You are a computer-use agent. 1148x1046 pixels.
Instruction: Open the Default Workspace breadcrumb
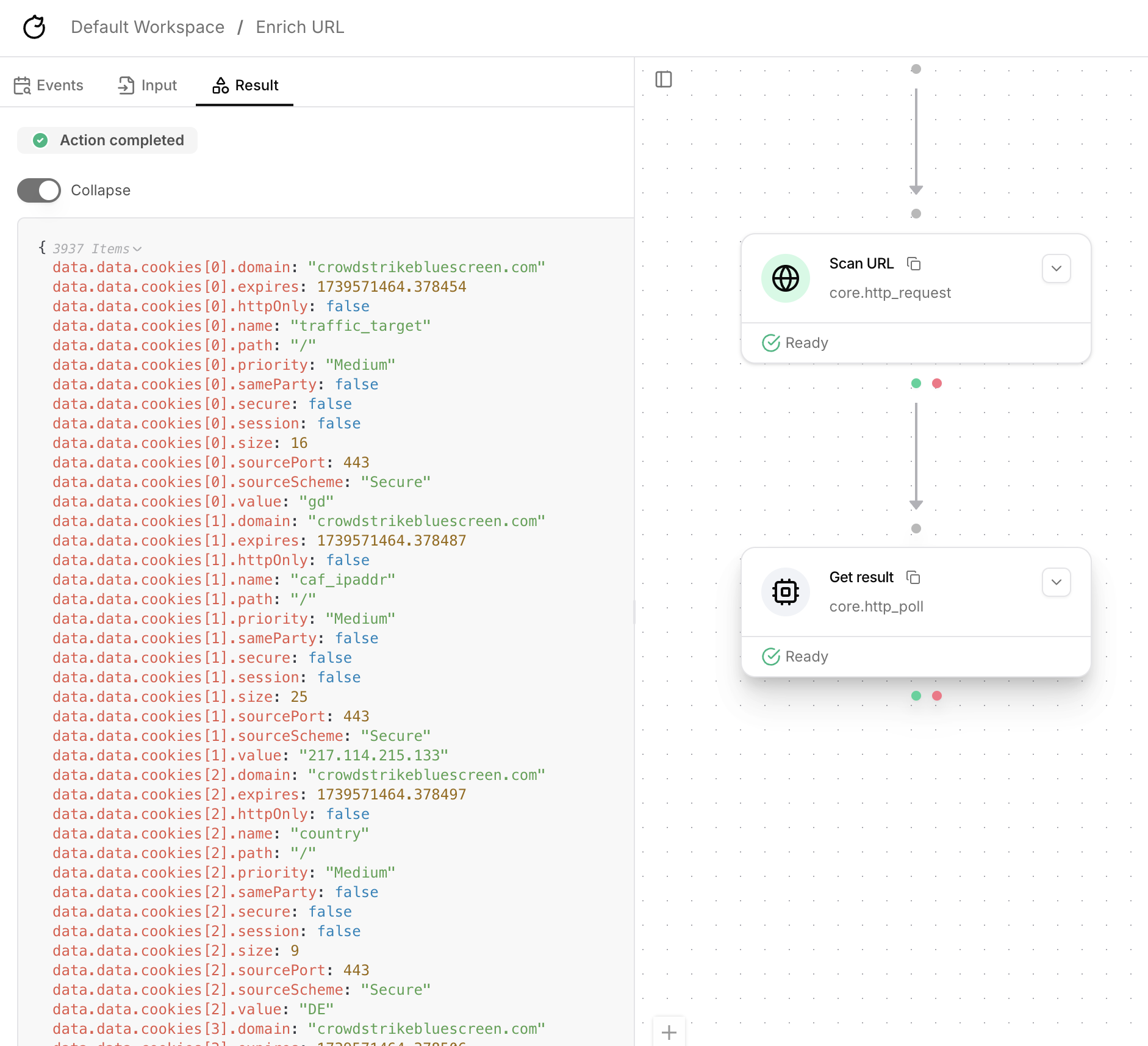[x=148, y=27]
